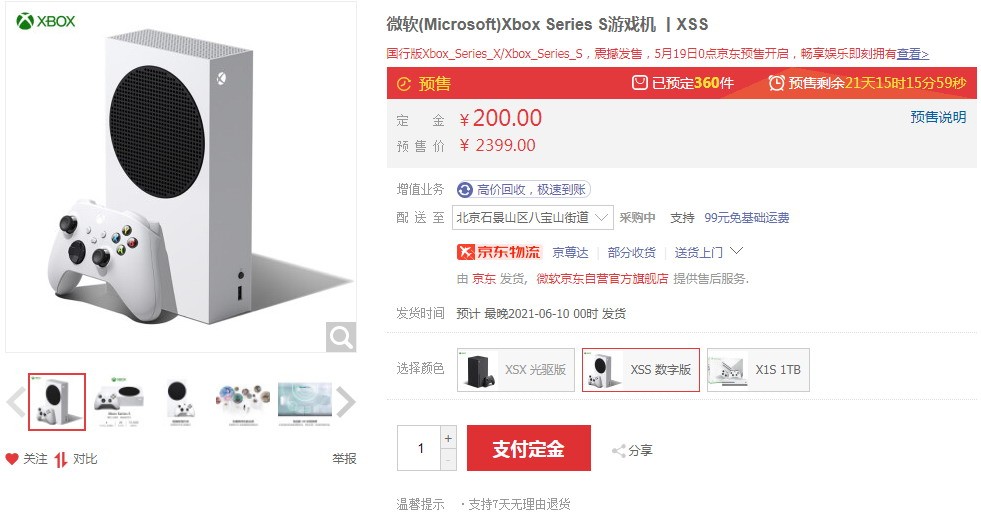Click the share icon beside 分享
Viewport: 981px width, 527px height.
click(x=619, y=451)
